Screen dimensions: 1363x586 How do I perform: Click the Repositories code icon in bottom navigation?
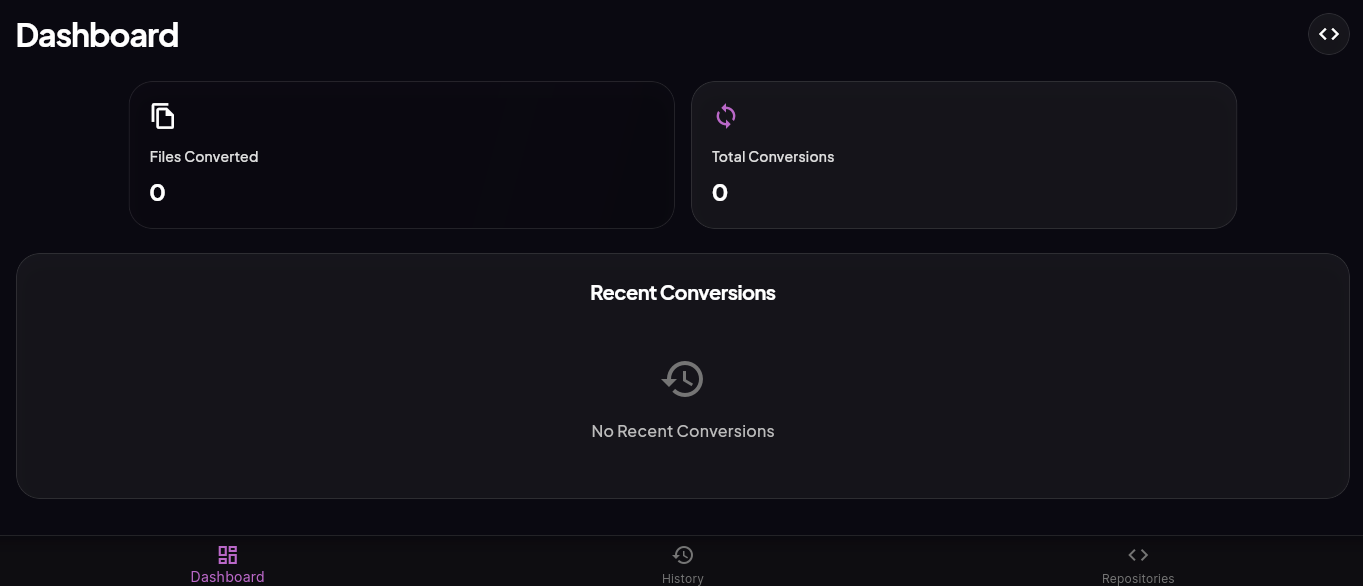tap(1138, 554)
